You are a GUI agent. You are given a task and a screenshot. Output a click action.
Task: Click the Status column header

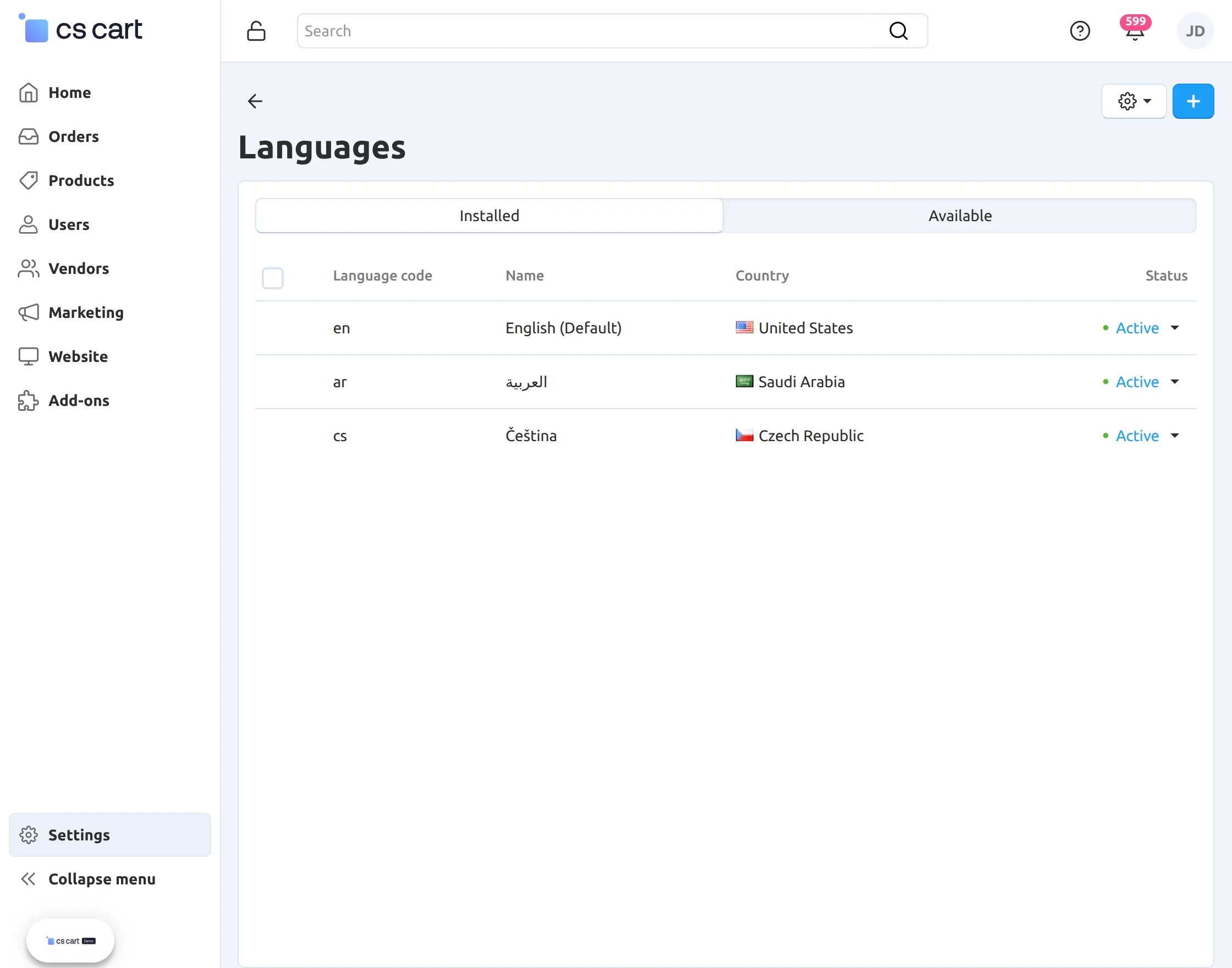click(1166, 276)
